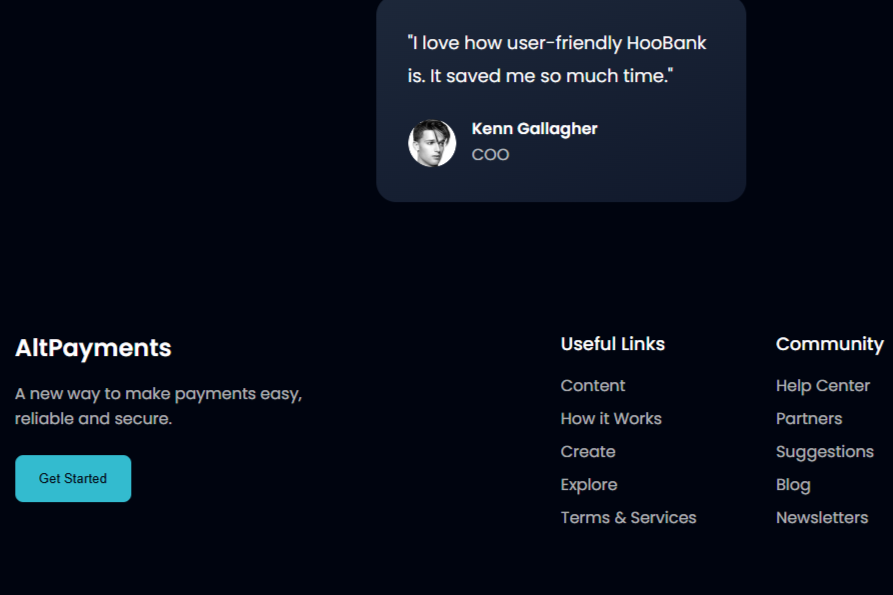The height and width of the screenshot is (595, 893).
Task: Click the Useful Links heading
Action: (x=612, y=344)
